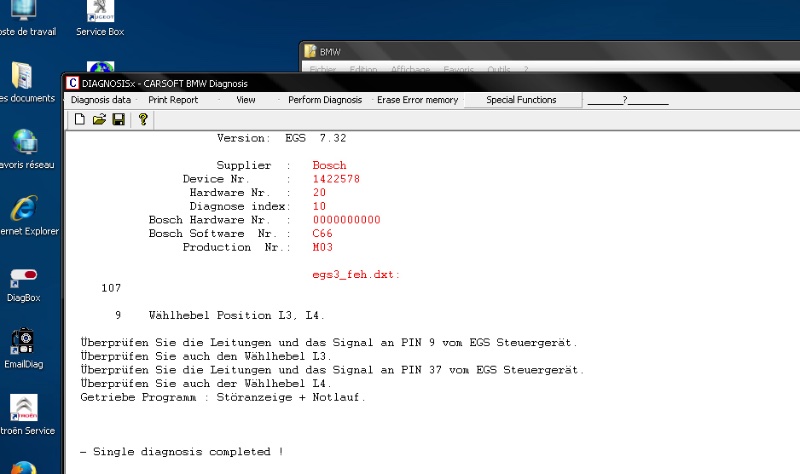Screen dimensions: 800x474
Task: Open Fichier menu in BMW window
Action: [322, 69]
